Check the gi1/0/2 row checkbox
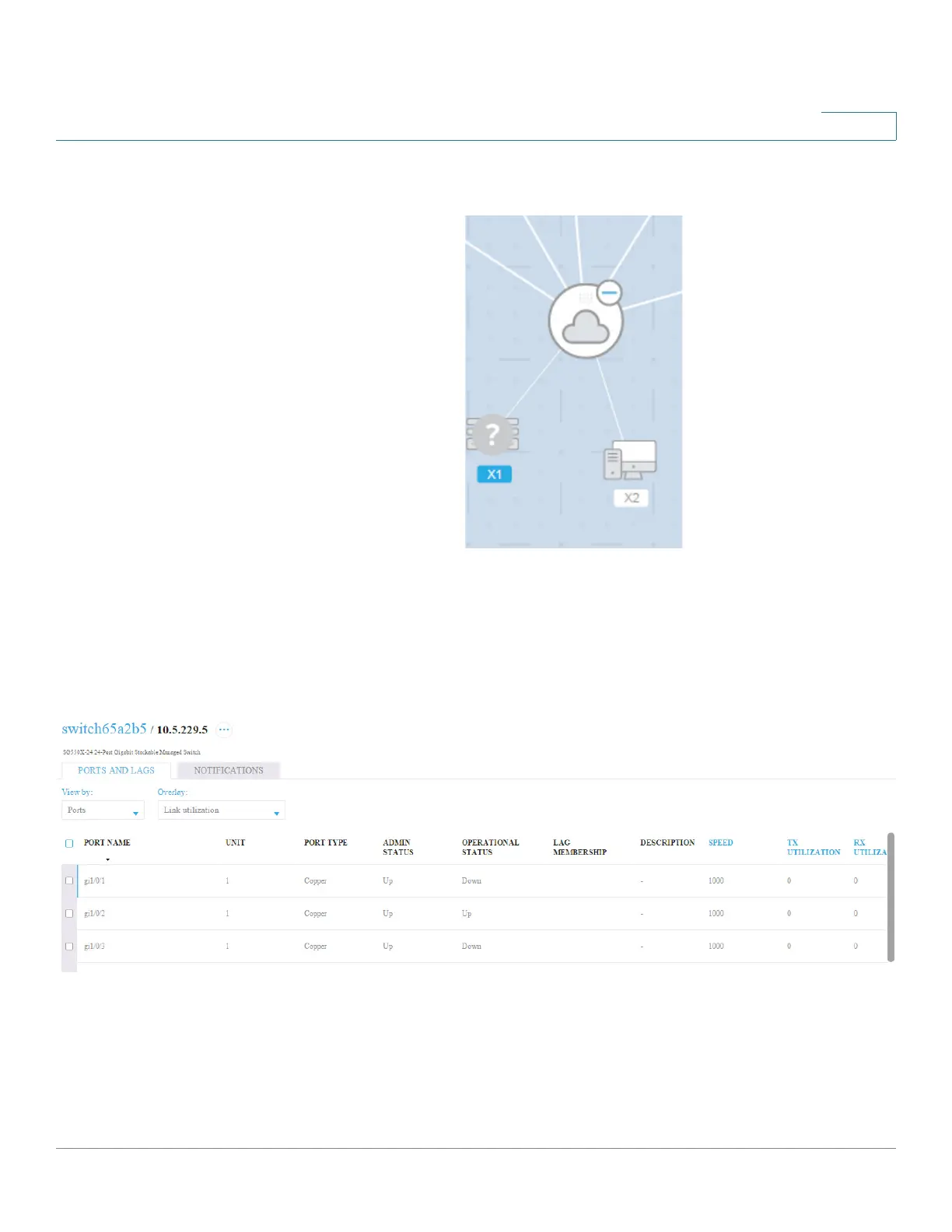The image size is (952, 1232). click(x=69, y=913)
